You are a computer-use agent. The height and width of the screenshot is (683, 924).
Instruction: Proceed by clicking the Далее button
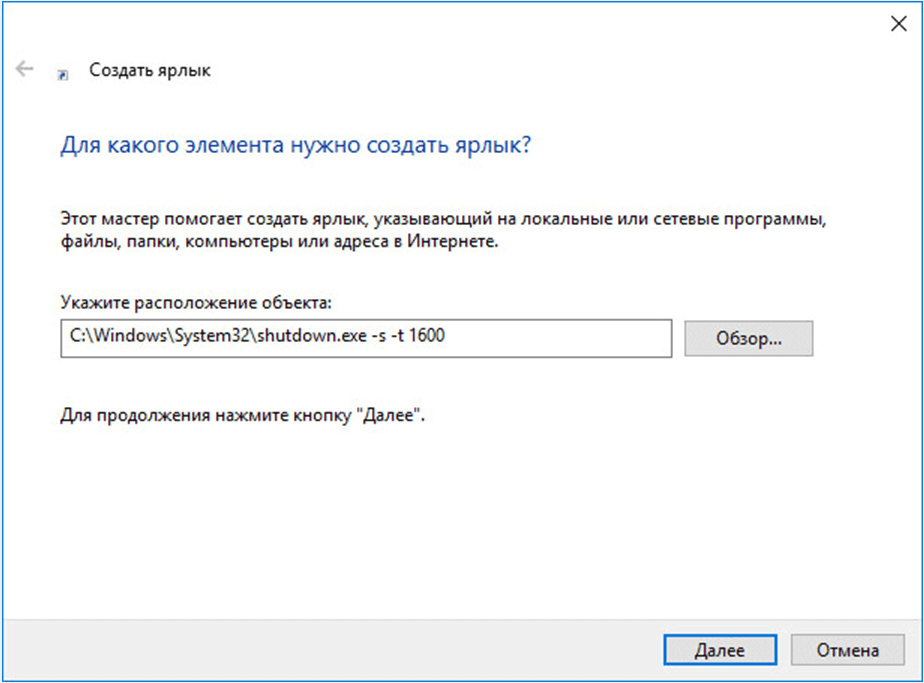pos(719,650)
